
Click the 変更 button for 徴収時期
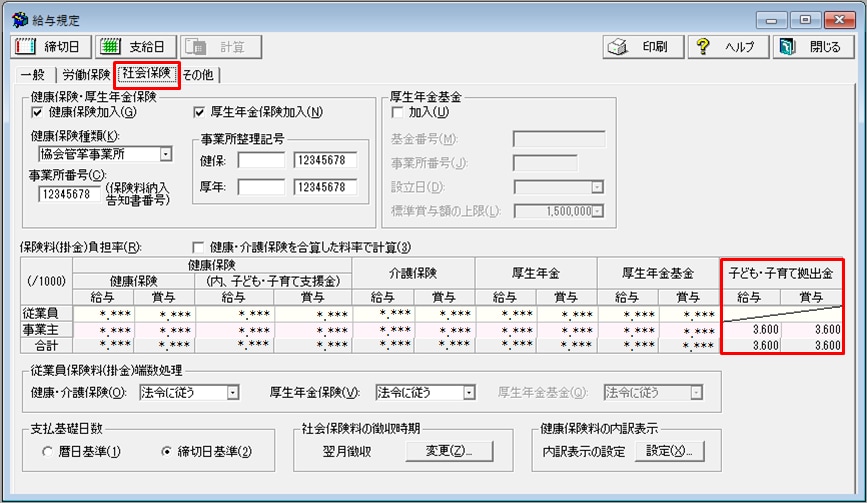coord(450,451)
